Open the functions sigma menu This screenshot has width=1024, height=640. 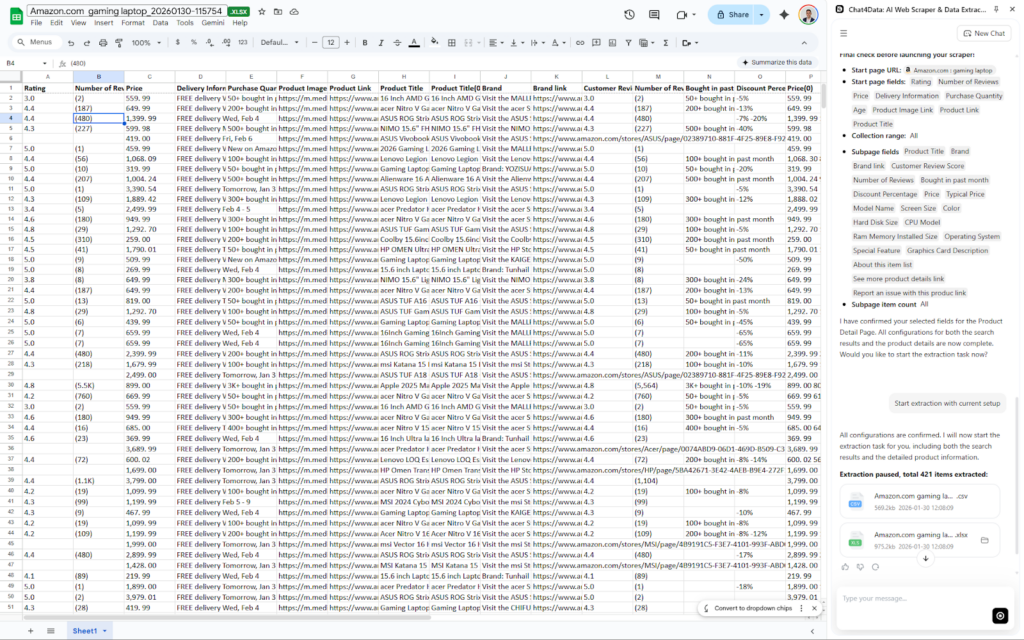pyautogui.click(x=665, y=42)
